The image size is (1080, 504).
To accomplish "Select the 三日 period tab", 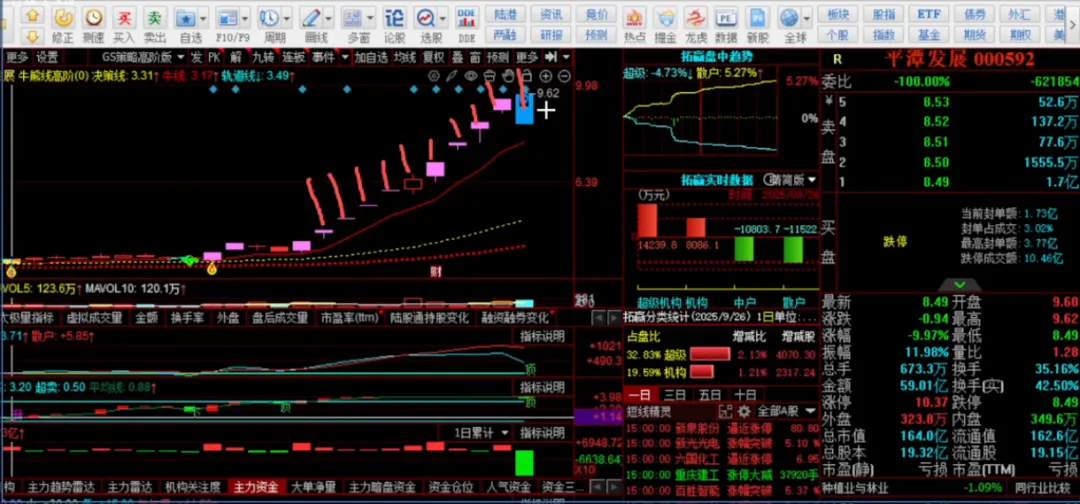I will 674,395.
